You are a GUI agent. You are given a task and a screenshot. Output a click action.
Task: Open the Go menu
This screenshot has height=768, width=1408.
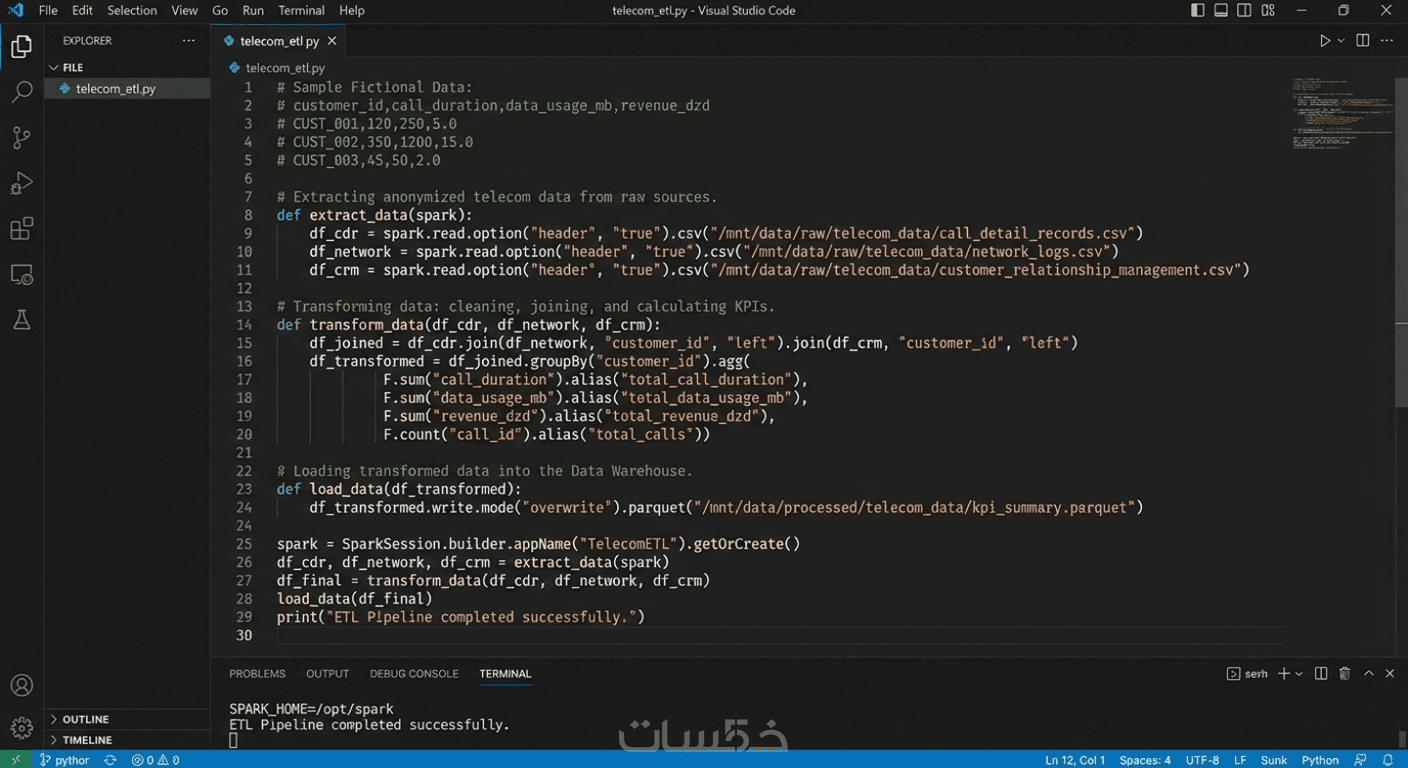pos(220,10)
